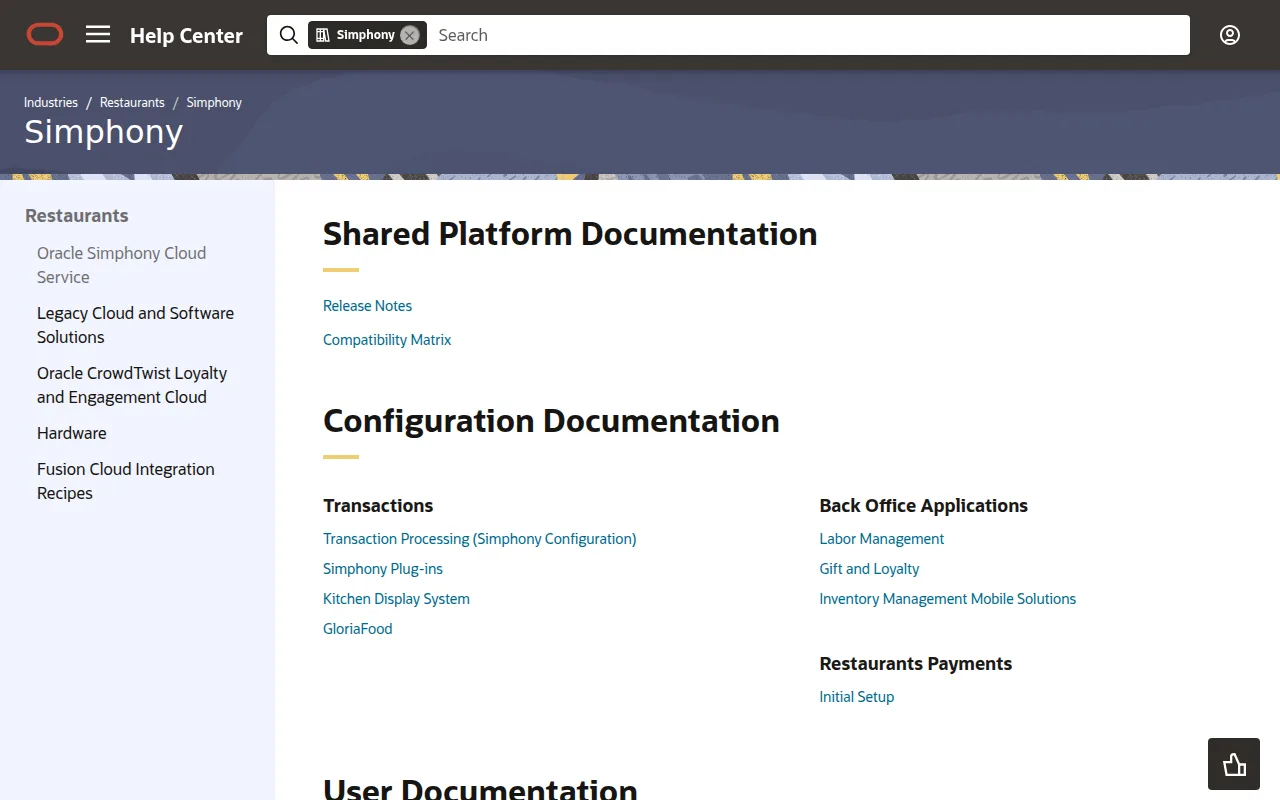Open the Release Notes link
1280x800 pixels.
[x=367, y=305]
